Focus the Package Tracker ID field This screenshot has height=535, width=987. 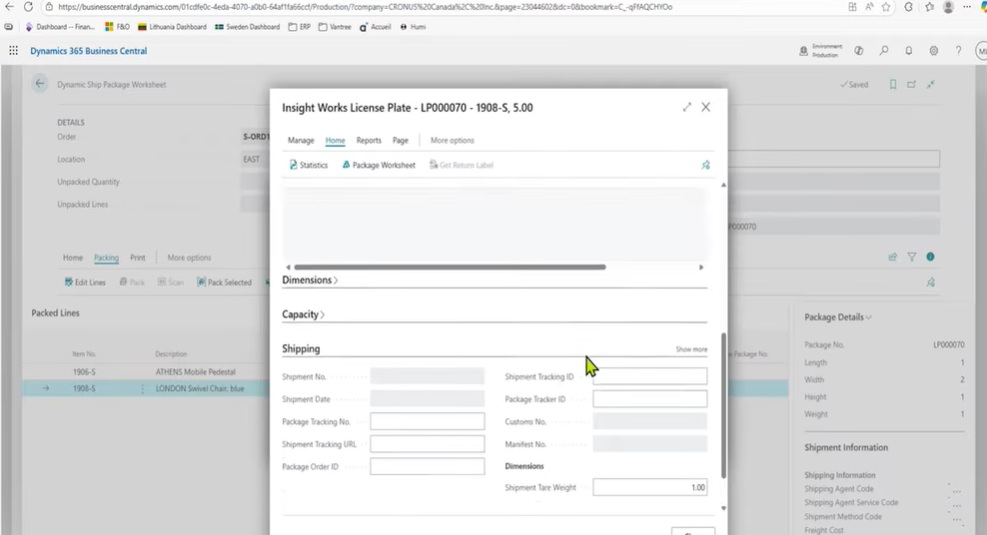point(650,398)
